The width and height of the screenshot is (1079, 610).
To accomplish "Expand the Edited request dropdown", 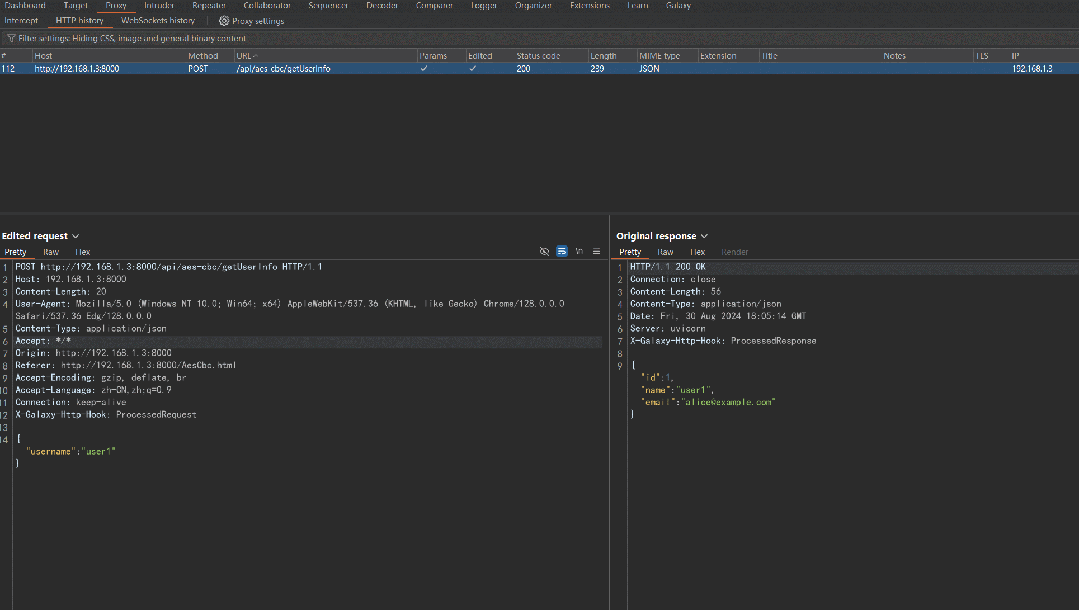I will 76,236.
